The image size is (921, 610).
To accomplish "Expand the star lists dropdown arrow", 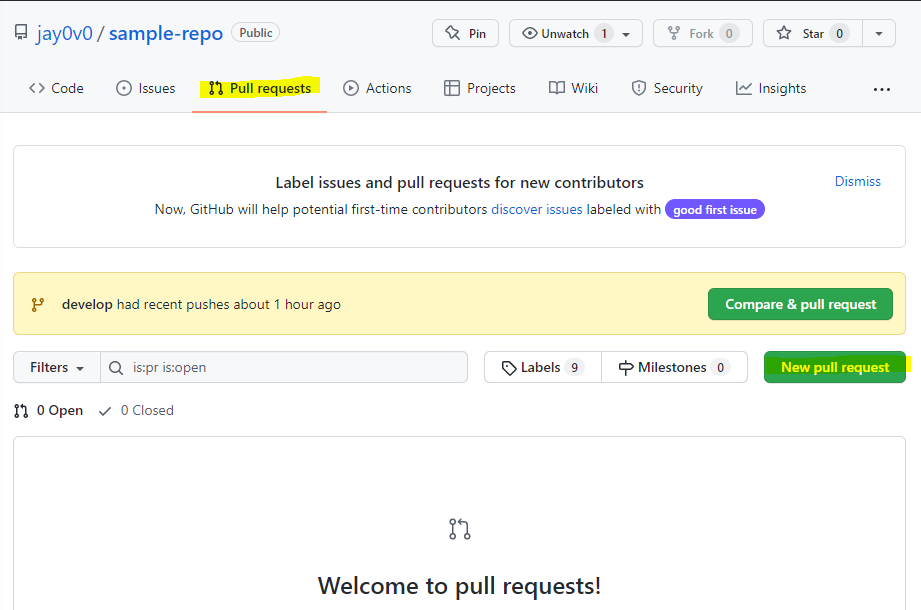I will coord(879,33).
